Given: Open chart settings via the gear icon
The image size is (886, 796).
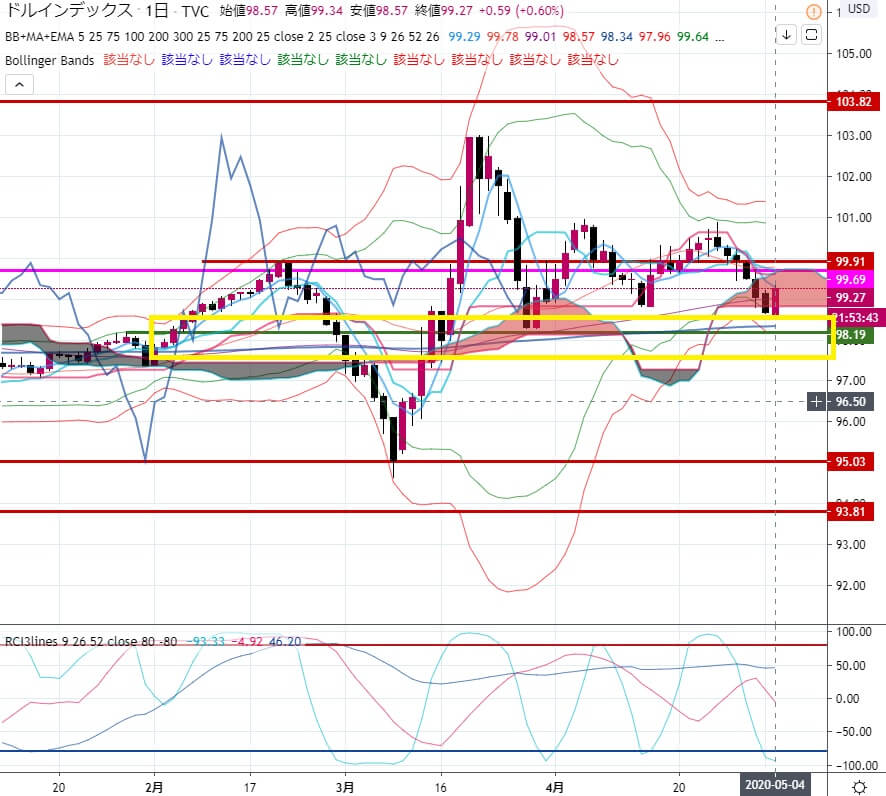Looking at the screenshot, I should point(859,786).
